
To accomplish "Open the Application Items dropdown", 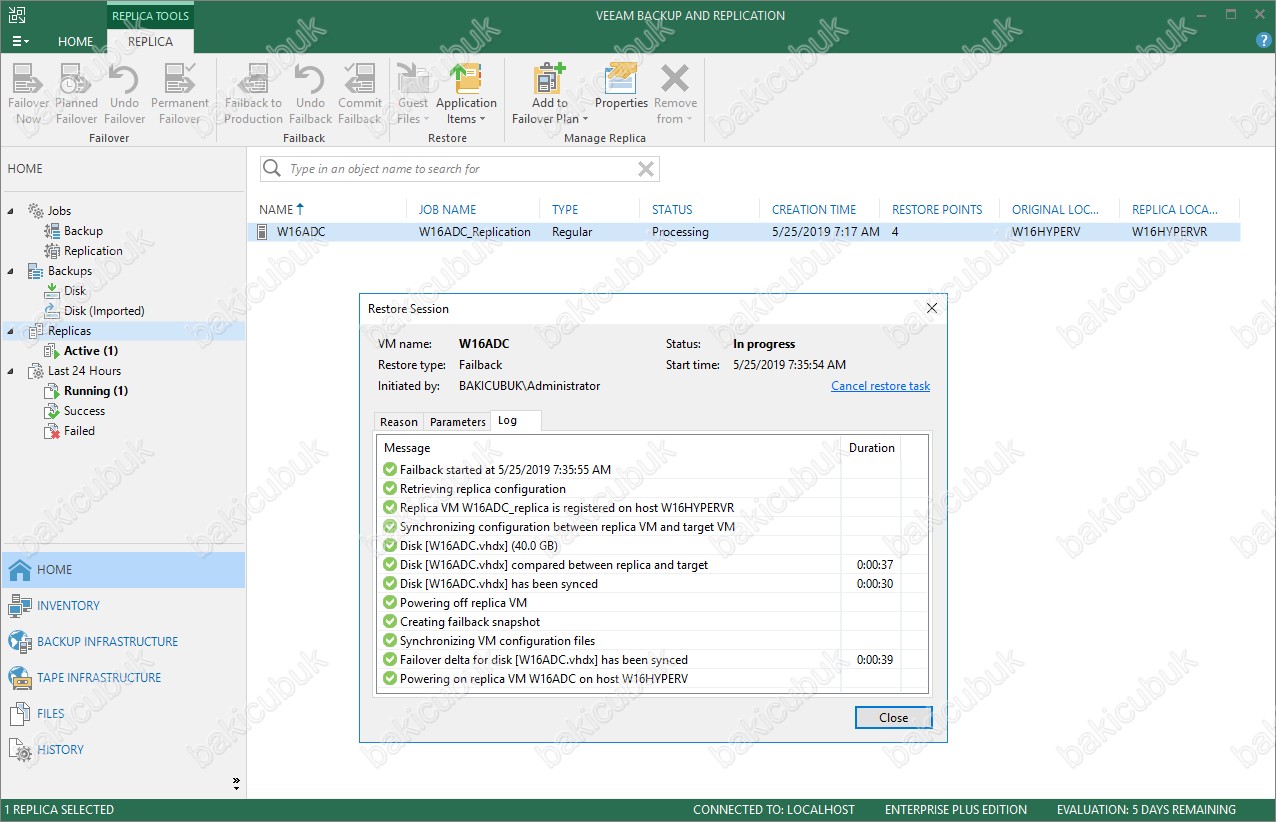I will click(x=466, y=94).
